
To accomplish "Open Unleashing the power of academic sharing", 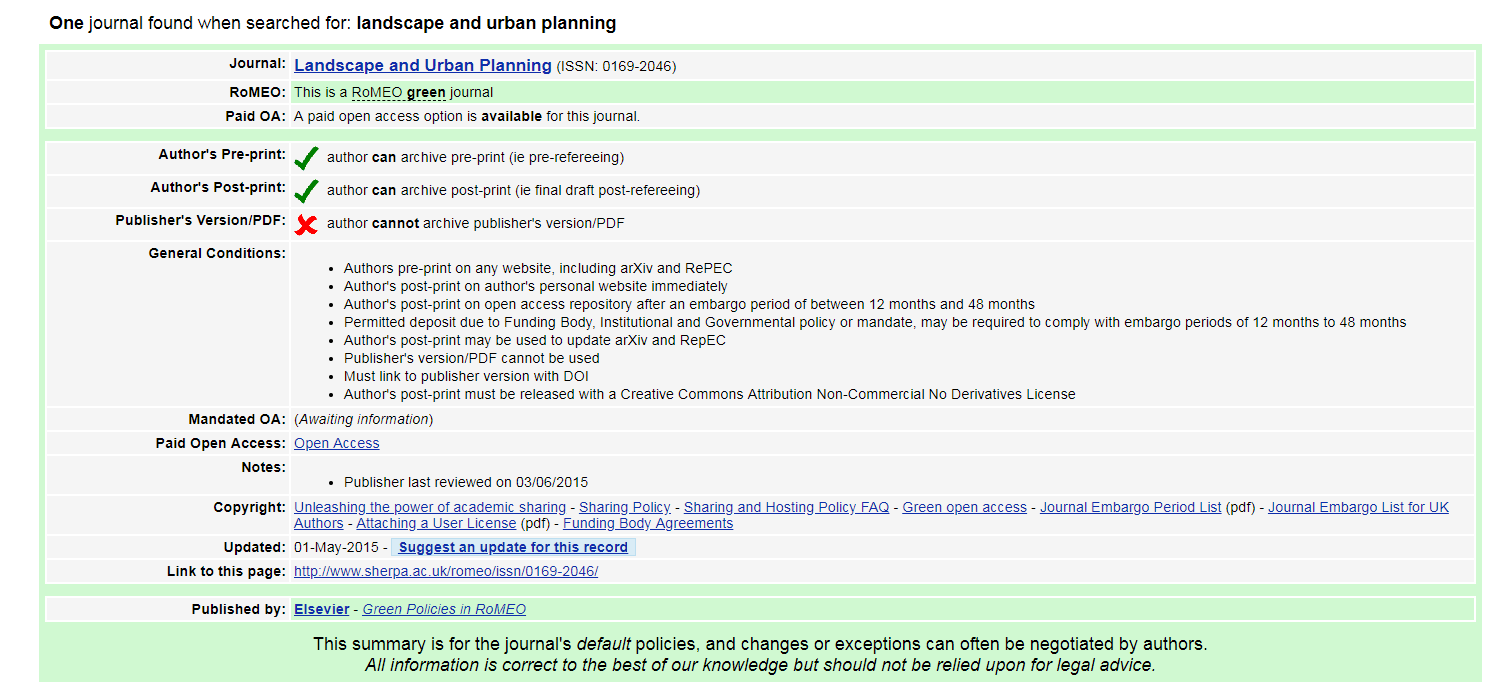I will click(x=429, y=508).
